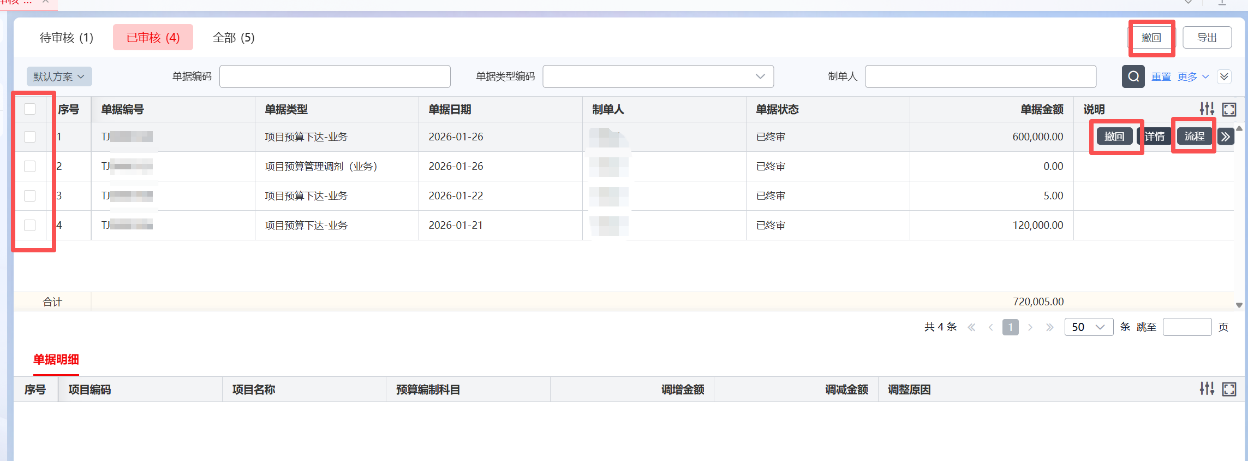Viewport: 1248px width, 461px height.
Task: Open column settings for the 单据明细 table
Action: (x=1207, y=389)
